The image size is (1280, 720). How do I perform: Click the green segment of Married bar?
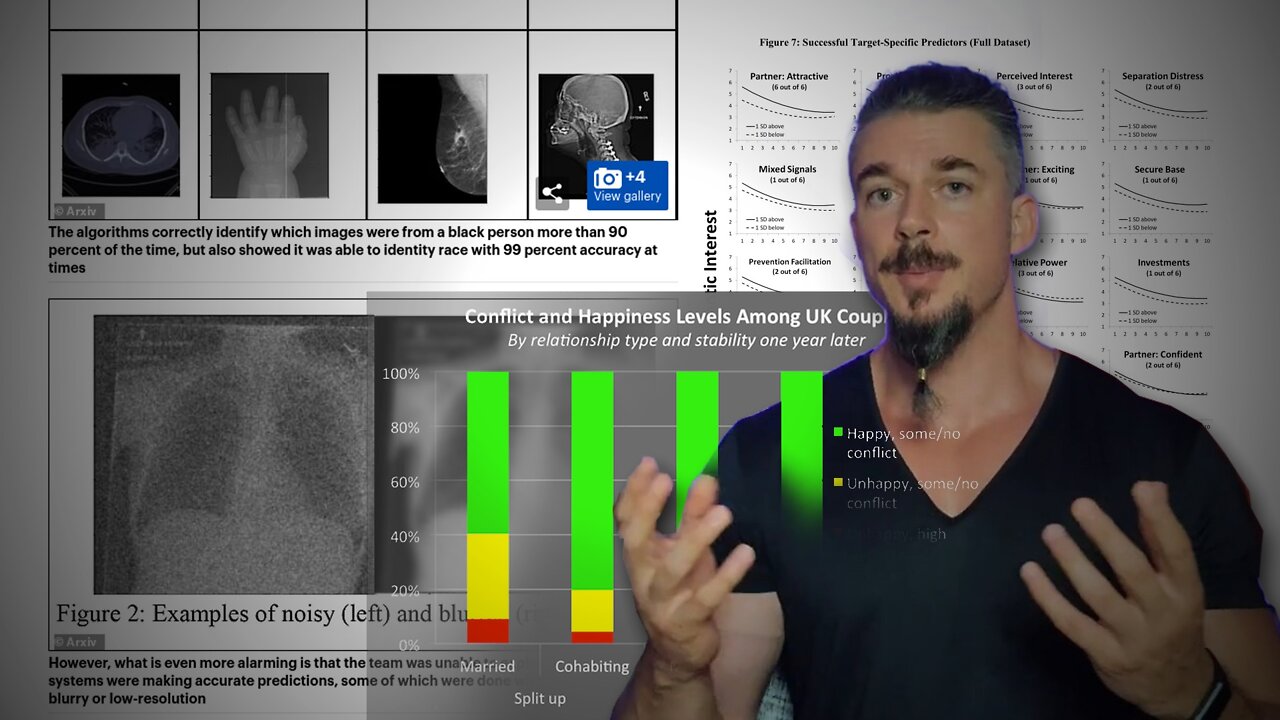pyautogui.click(x=488, y=453)
